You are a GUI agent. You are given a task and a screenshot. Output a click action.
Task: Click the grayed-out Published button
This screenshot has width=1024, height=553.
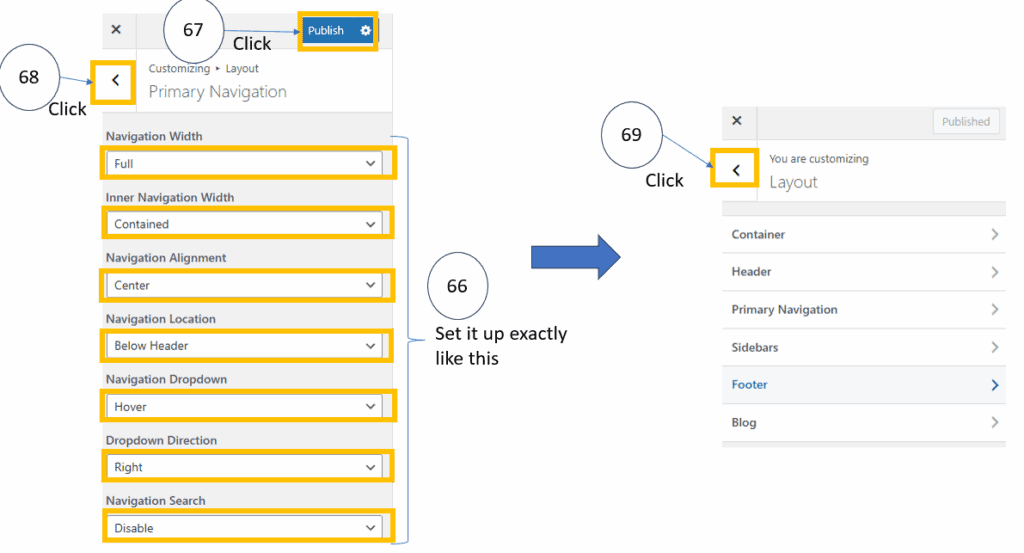click(x=965, y=122)
